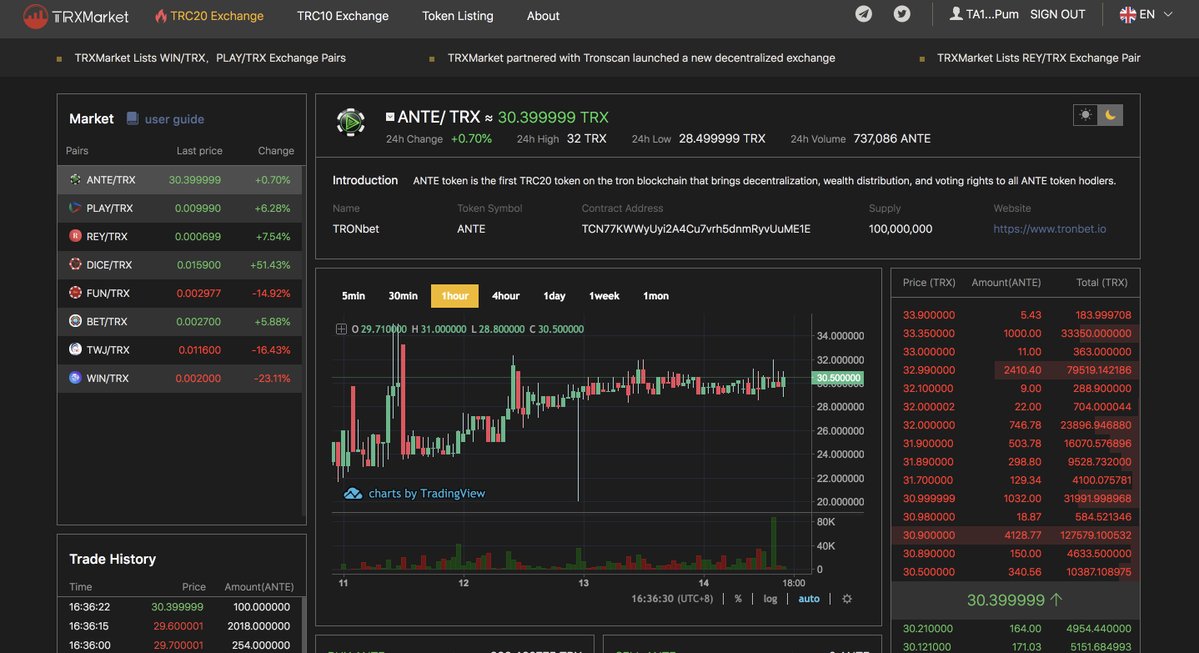The width and height of the screenshot is (1199, 653).
Task: Click the TradingView cloud logo
Action: coord(353,494)
